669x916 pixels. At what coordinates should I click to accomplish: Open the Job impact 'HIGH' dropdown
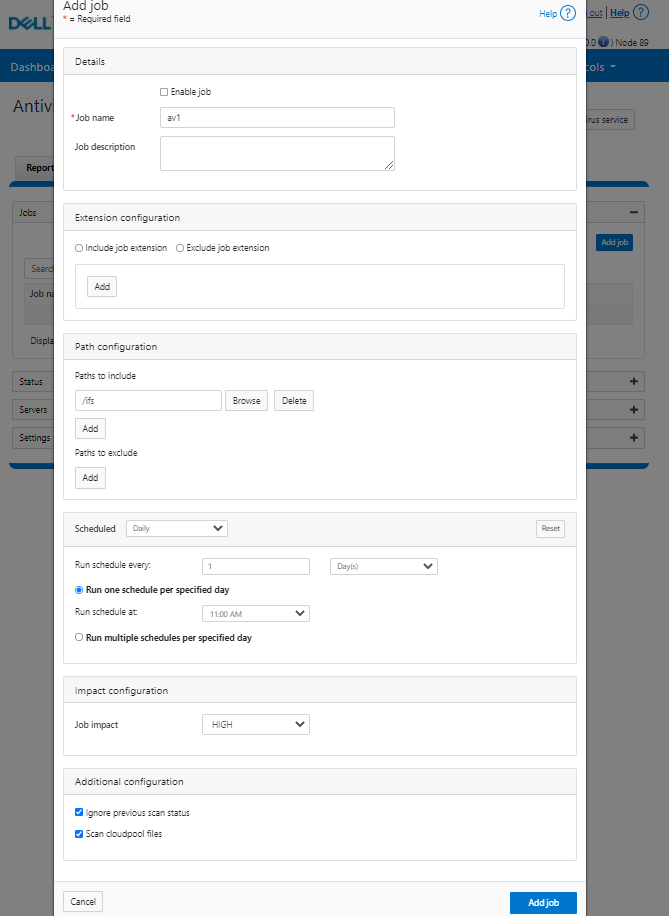[256, 724]
